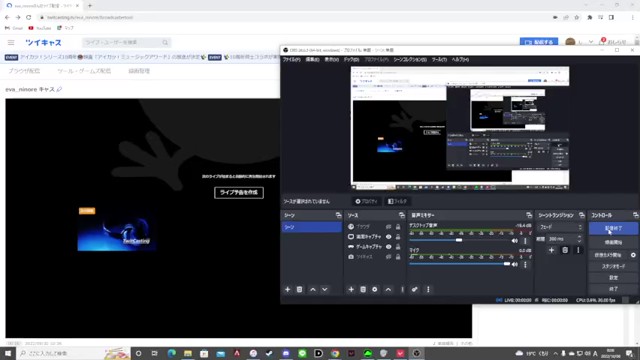640x360 pixels.
Task: Click the desktop audio volume slider handle
Action: [459, 240]
